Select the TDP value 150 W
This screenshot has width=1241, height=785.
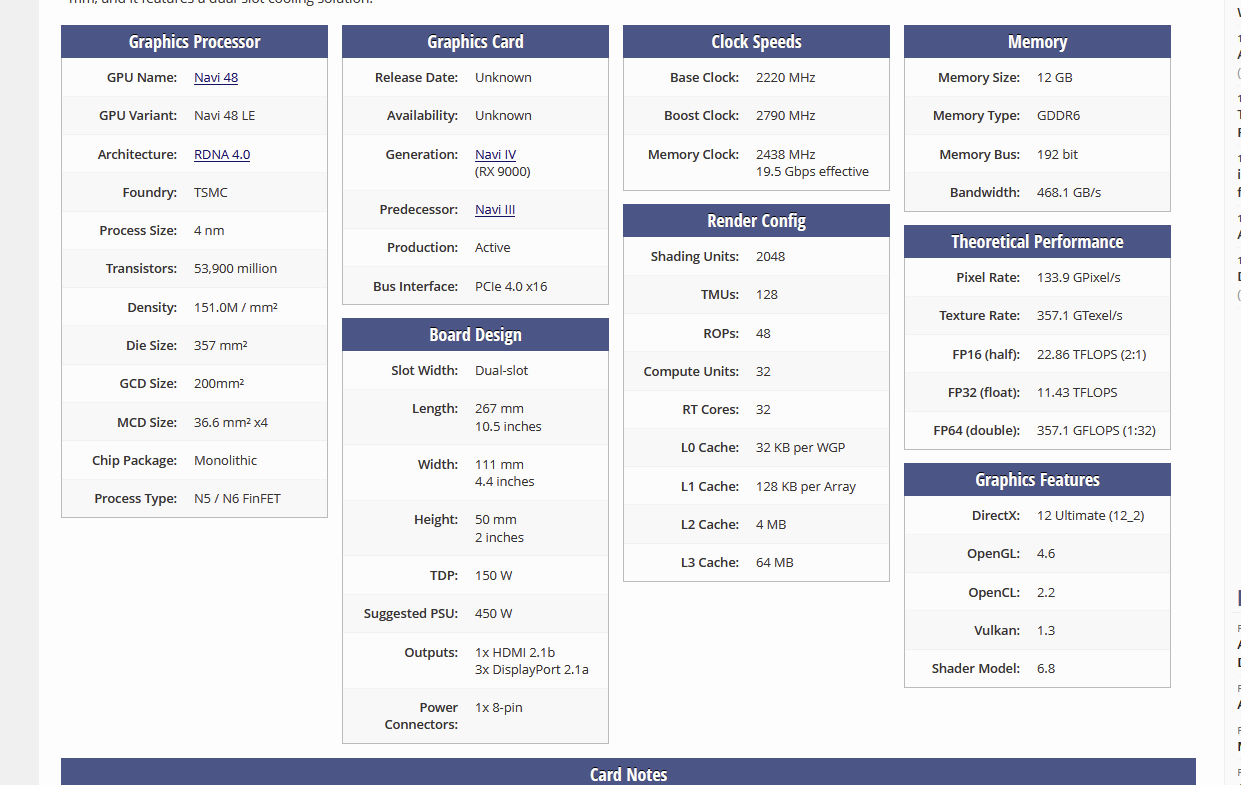click(x=494, y=575)
